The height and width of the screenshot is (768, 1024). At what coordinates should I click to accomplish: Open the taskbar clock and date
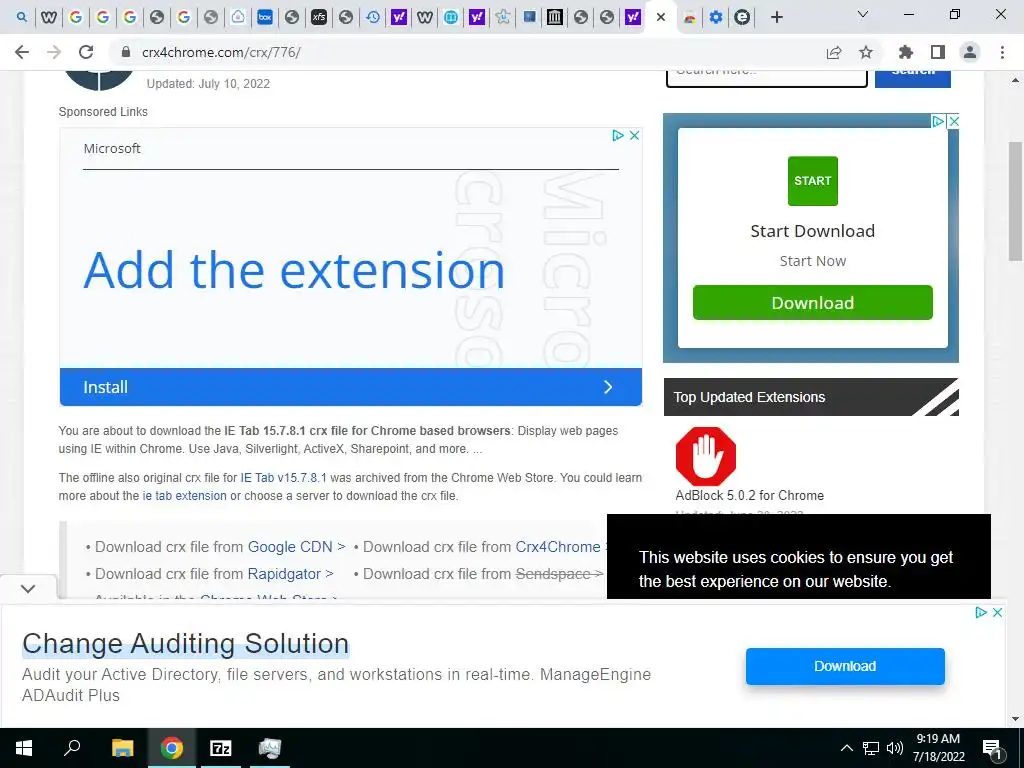pyautogui.click(x=938, y=748)
